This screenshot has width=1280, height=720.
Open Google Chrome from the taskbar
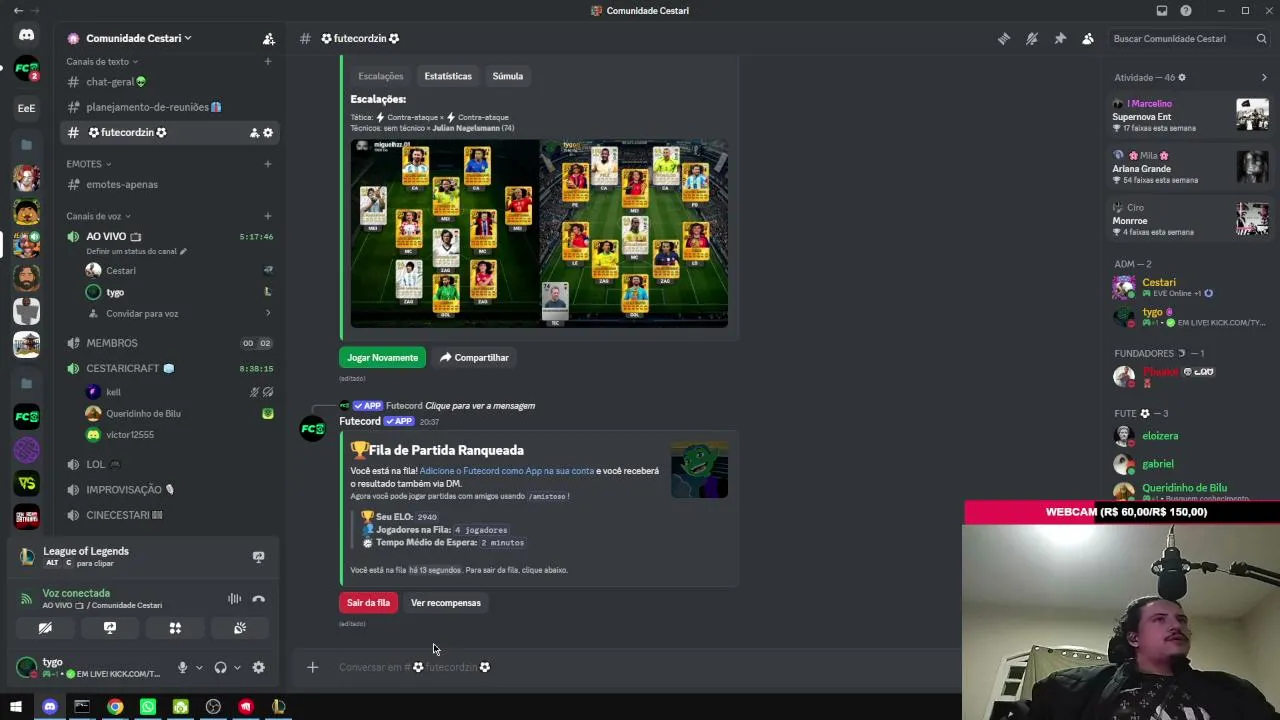tap(115, 707)
